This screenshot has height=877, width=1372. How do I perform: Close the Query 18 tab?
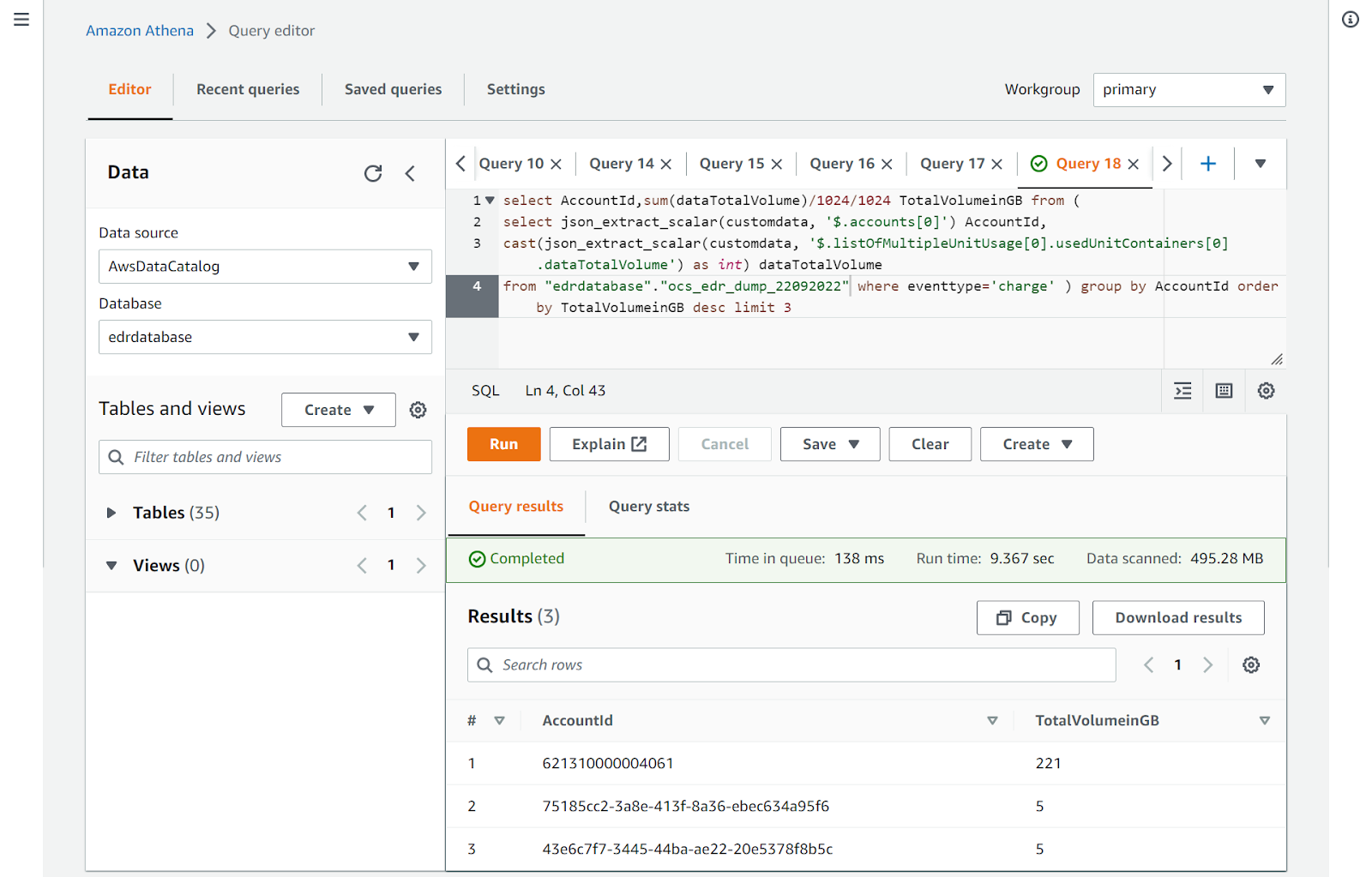click(x=1134, y=164)
